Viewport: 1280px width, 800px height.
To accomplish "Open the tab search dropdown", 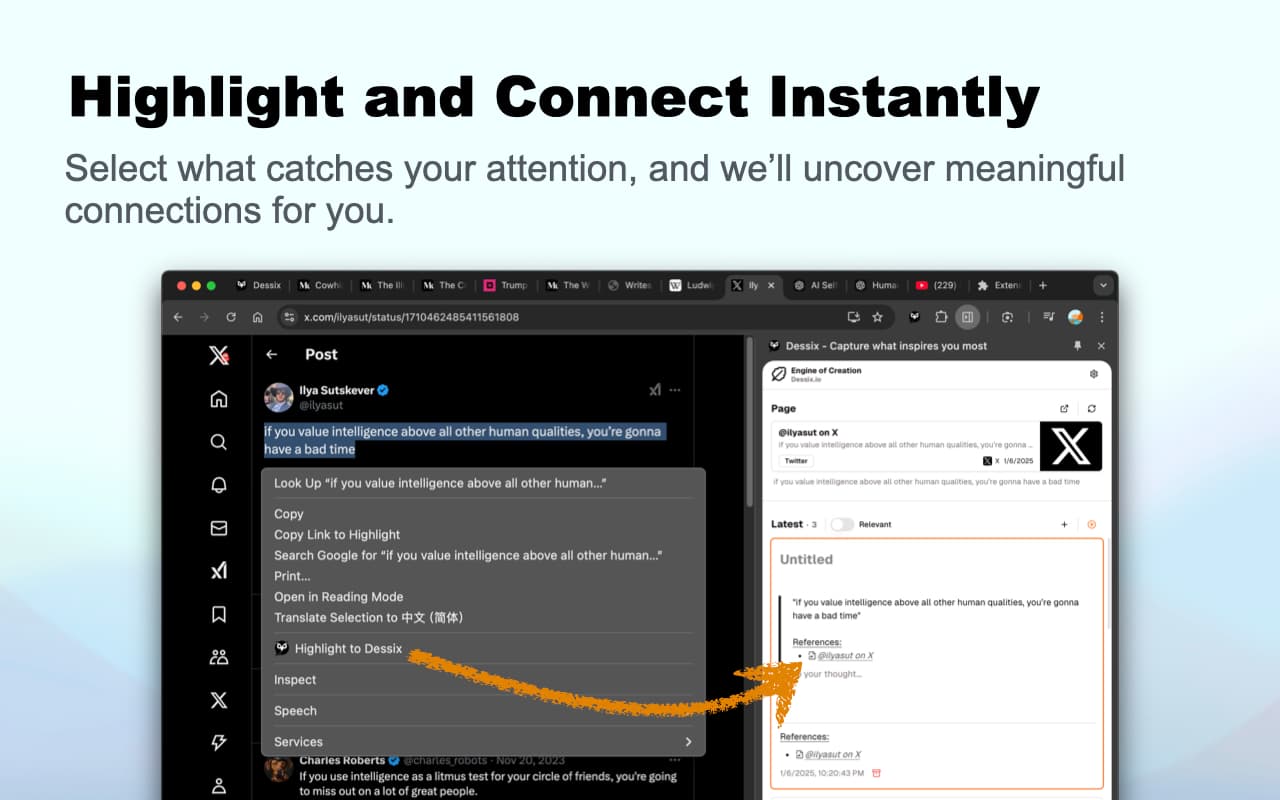I will tap(1103, 285).
